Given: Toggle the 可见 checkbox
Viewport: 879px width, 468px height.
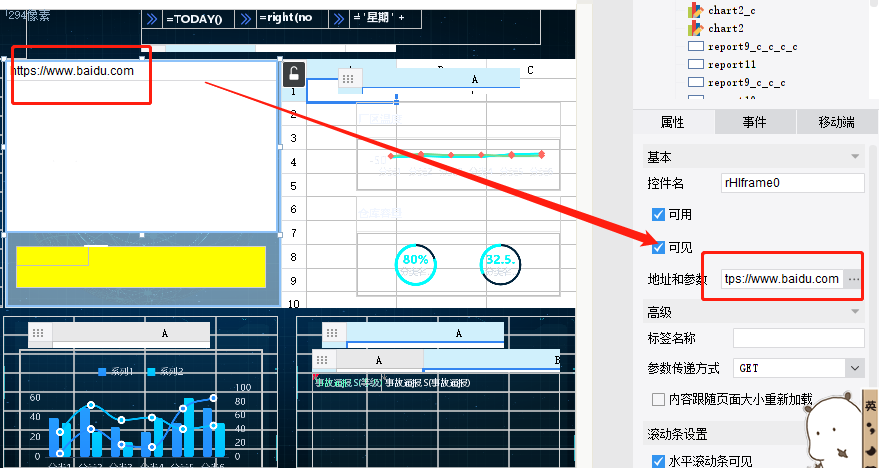Looking at the screenshot, I should (658, 247).
